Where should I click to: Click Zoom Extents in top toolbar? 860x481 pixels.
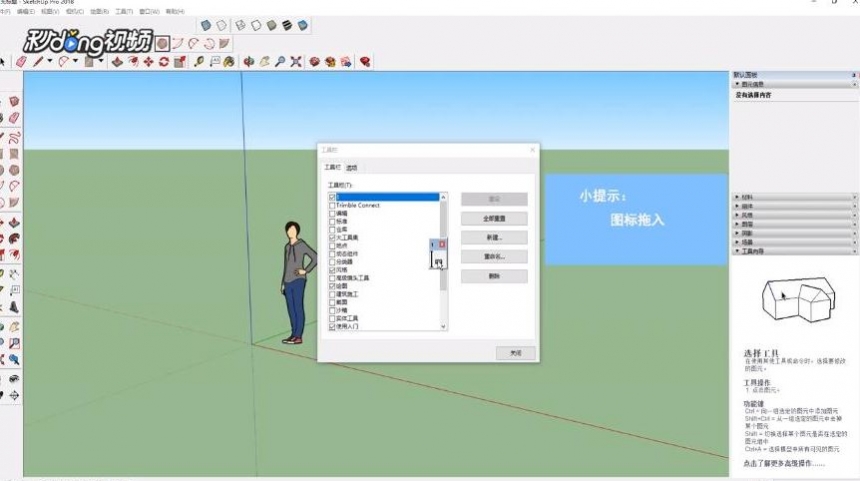pyautogui.click(x=296, y=62)
